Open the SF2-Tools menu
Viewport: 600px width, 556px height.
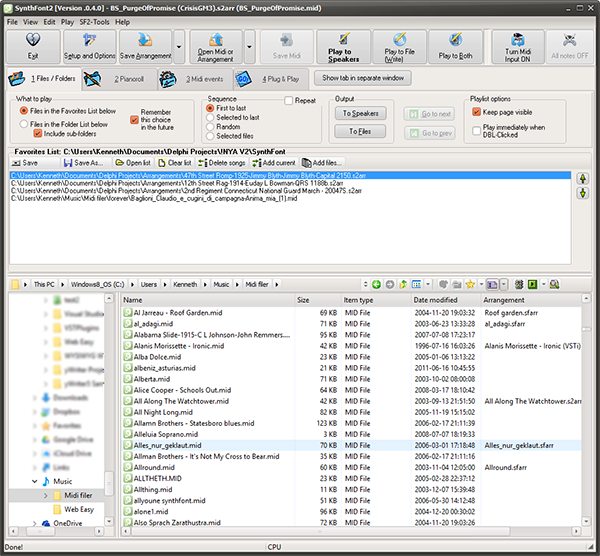[95, 21]
